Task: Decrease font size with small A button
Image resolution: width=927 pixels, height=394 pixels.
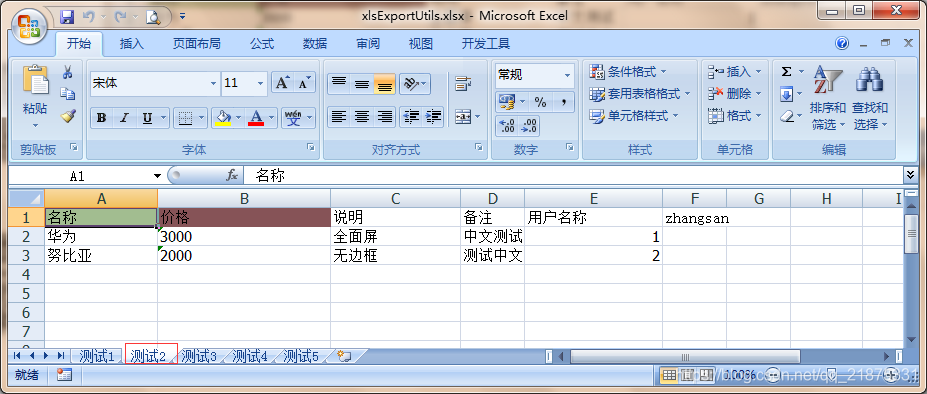Action: pyautogui.click(x=304, y=83)
